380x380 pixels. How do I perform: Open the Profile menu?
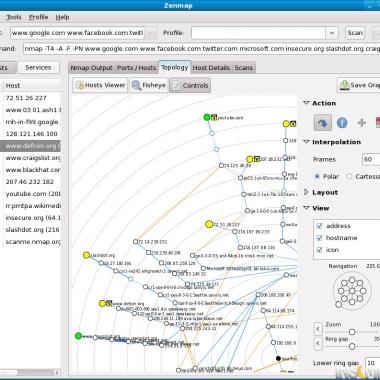pyautogui.click(x=38, y=17)
